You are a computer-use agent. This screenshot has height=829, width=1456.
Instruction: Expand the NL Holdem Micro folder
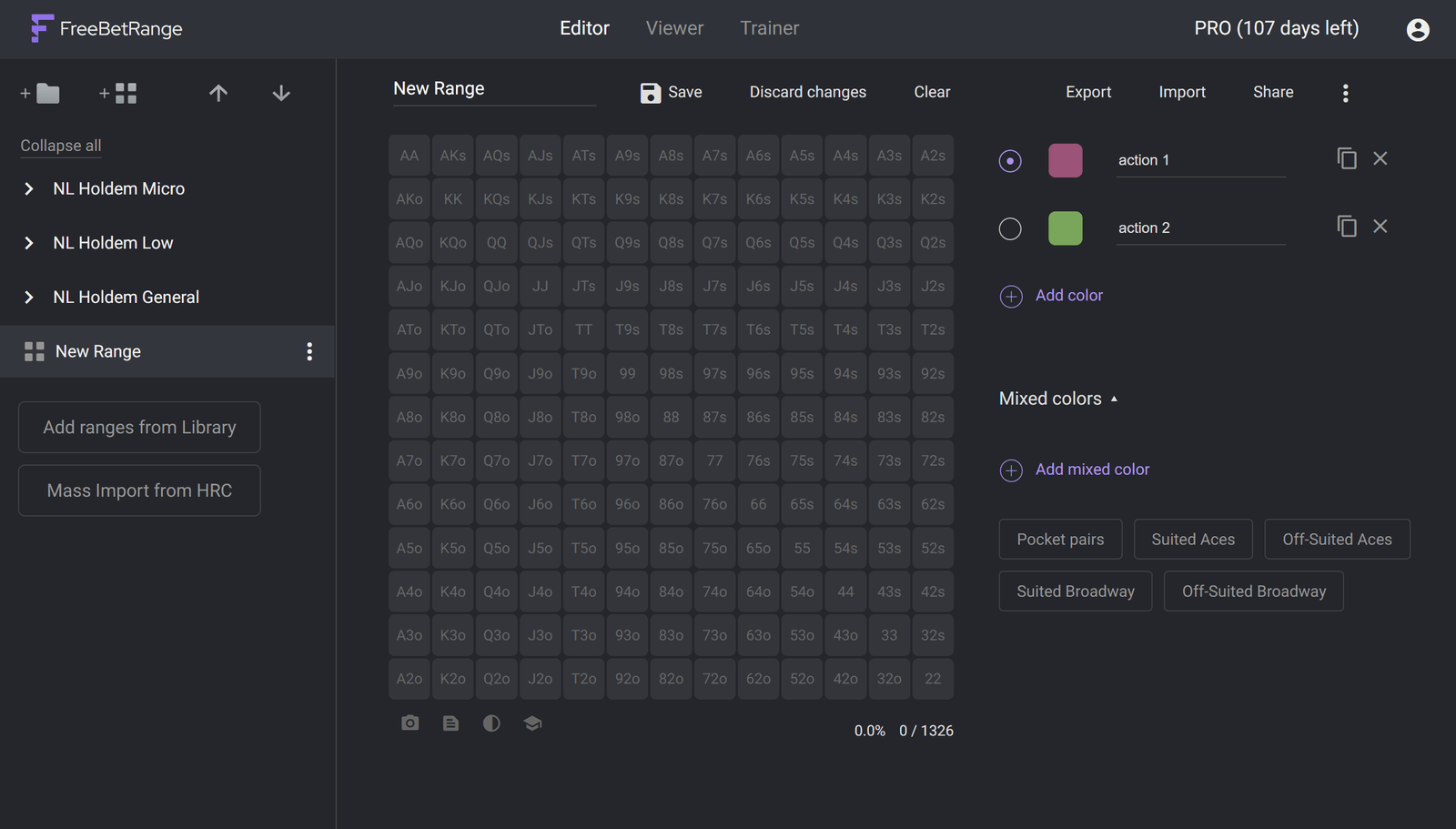click(29, 188)
